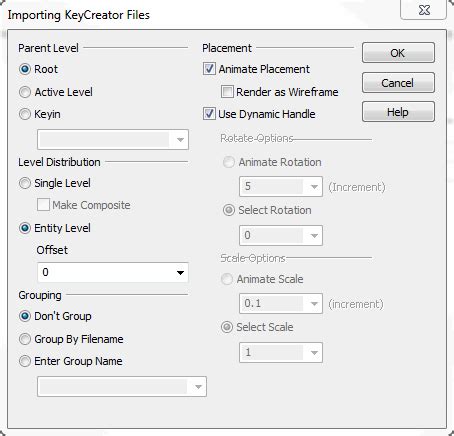Cancel the import dialog
Viewport: 454px width, 436px height.
pos(398,82)
